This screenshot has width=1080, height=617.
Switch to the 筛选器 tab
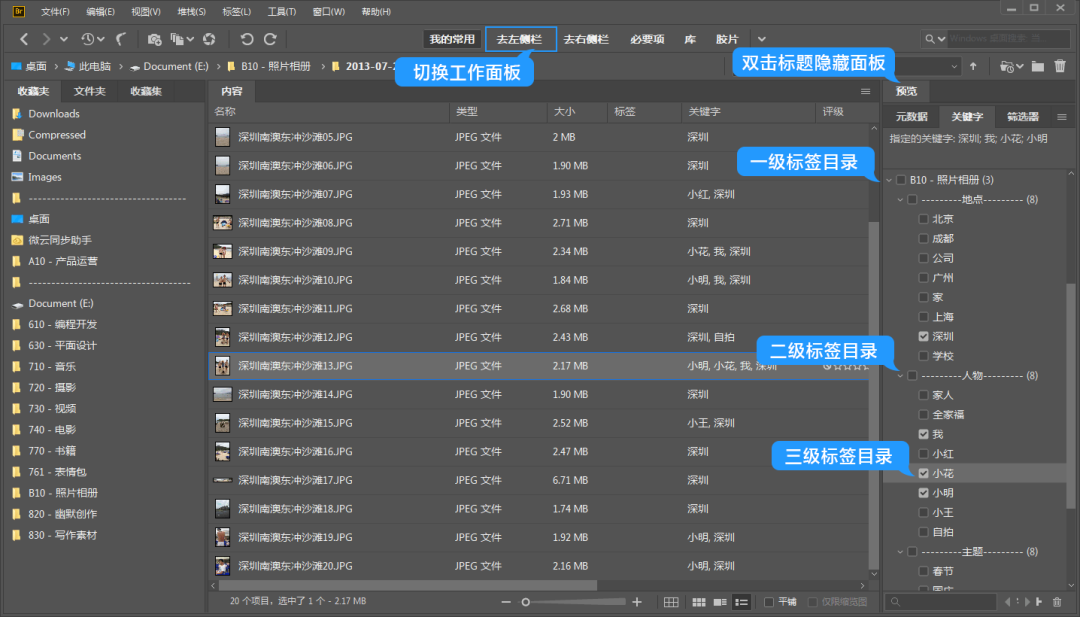1022,117
